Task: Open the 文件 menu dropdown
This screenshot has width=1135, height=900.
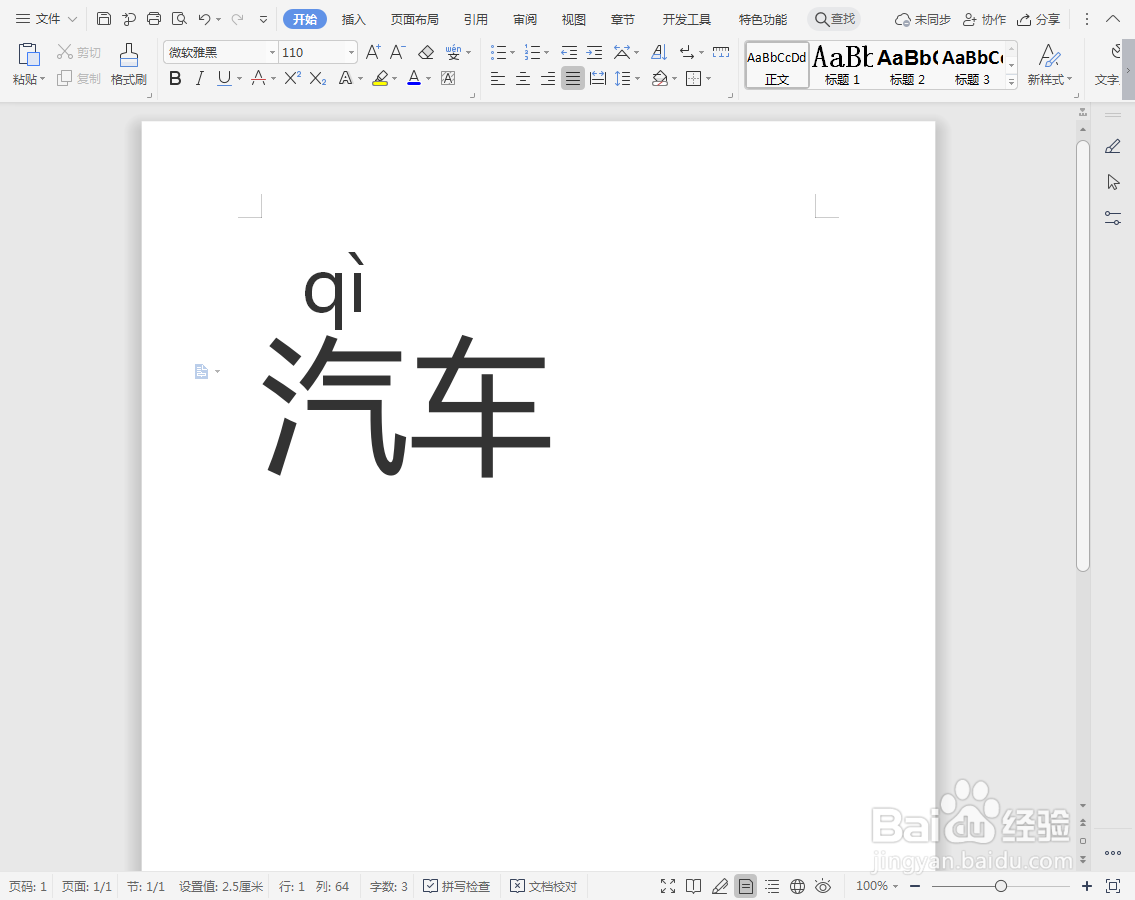Action: click(x=46, y=19)
